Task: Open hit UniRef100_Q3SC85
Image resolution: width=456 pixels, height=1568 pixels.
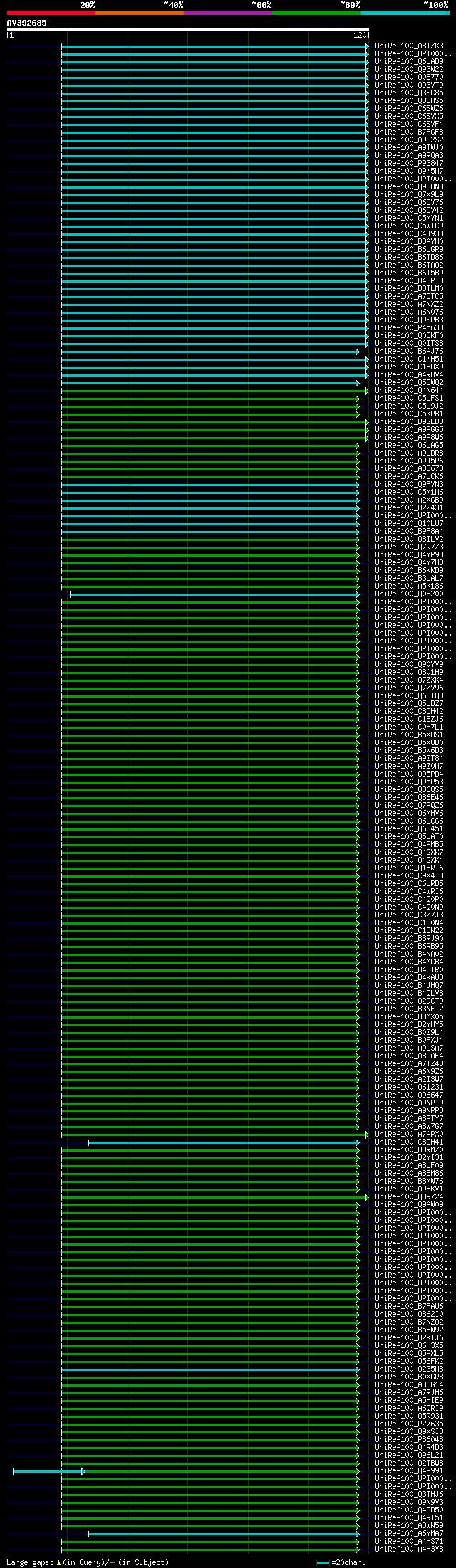Action: (409, 93)
